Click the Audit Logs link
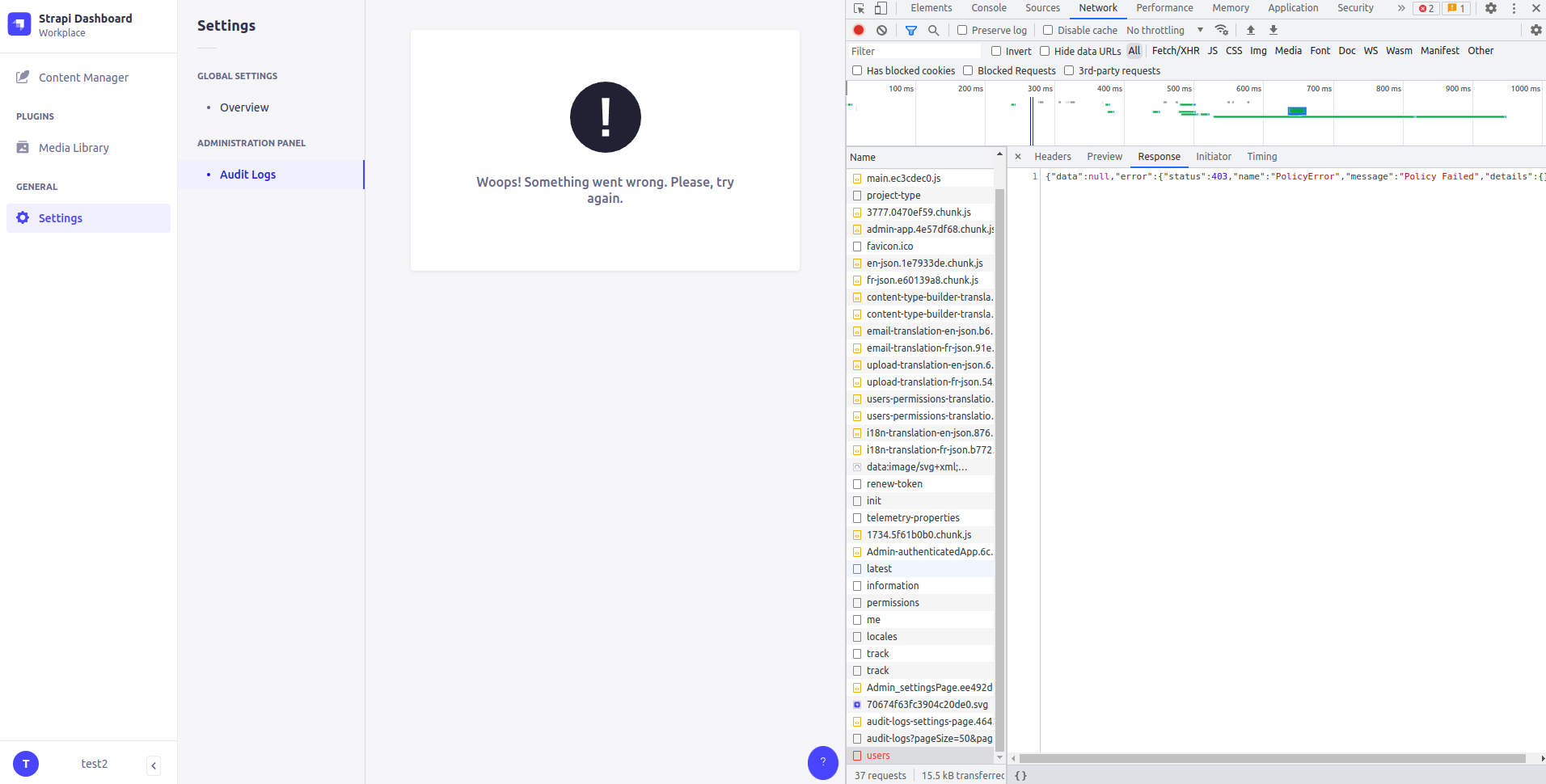Image resolution: width=1546 pixels, height=784 pixels. pyautogui.click(x=248, y=174)
